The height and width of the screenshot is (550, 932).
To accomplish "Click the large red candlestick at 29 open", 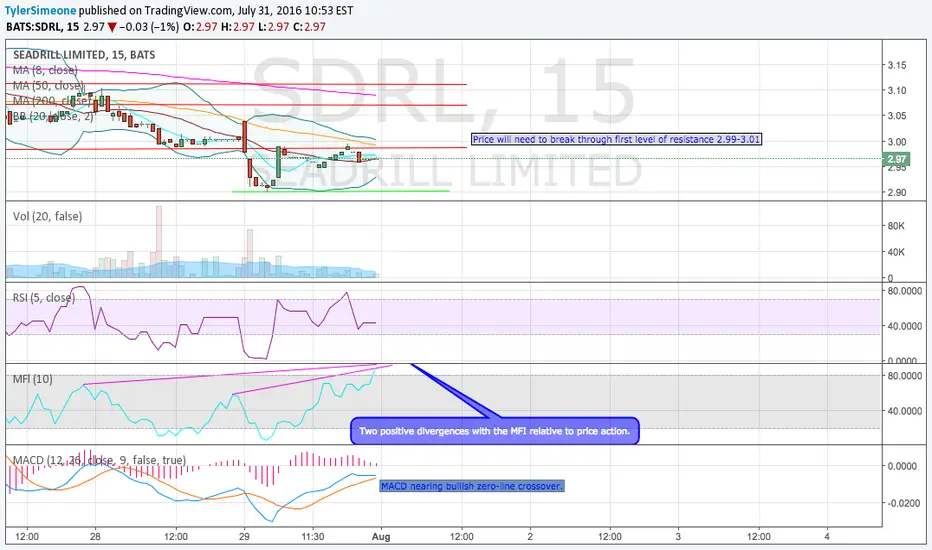I will [x=244, y=136].
